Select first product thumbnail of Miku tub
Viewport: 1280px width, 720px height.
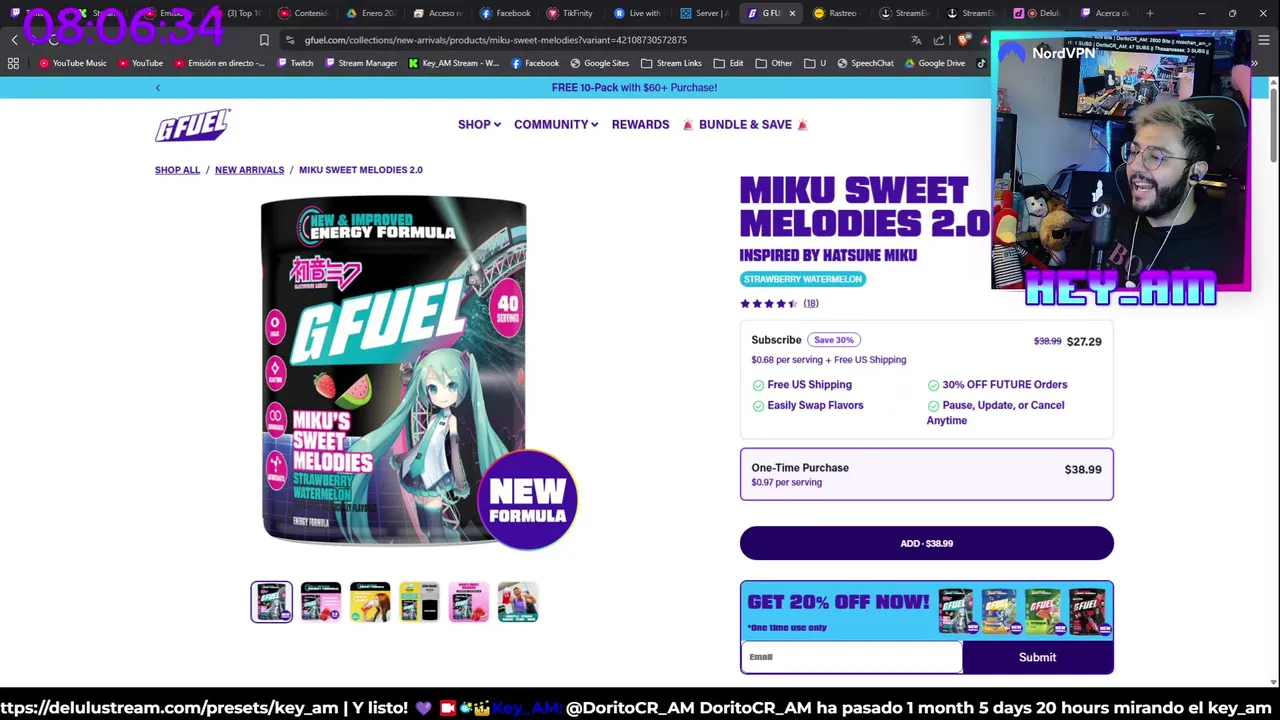271,602
